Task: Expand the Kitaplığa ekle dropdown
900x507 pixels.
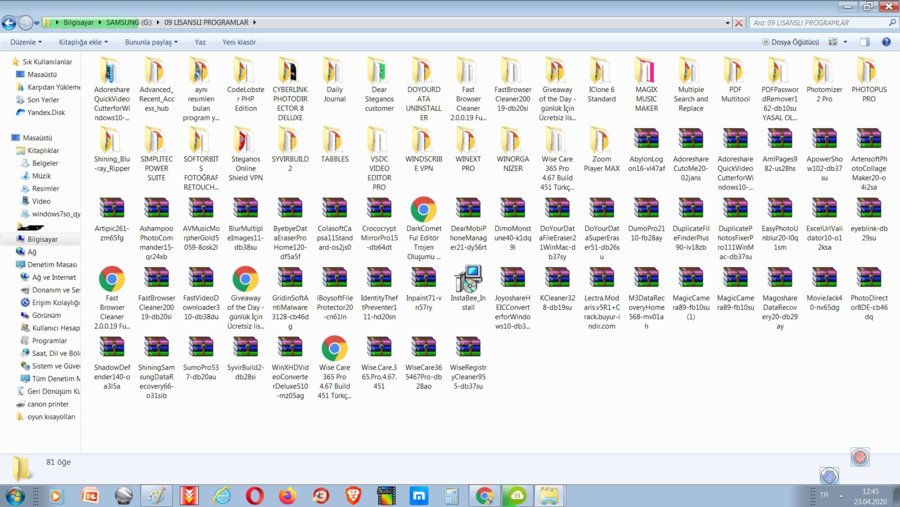Action: (x=83, y=42)
